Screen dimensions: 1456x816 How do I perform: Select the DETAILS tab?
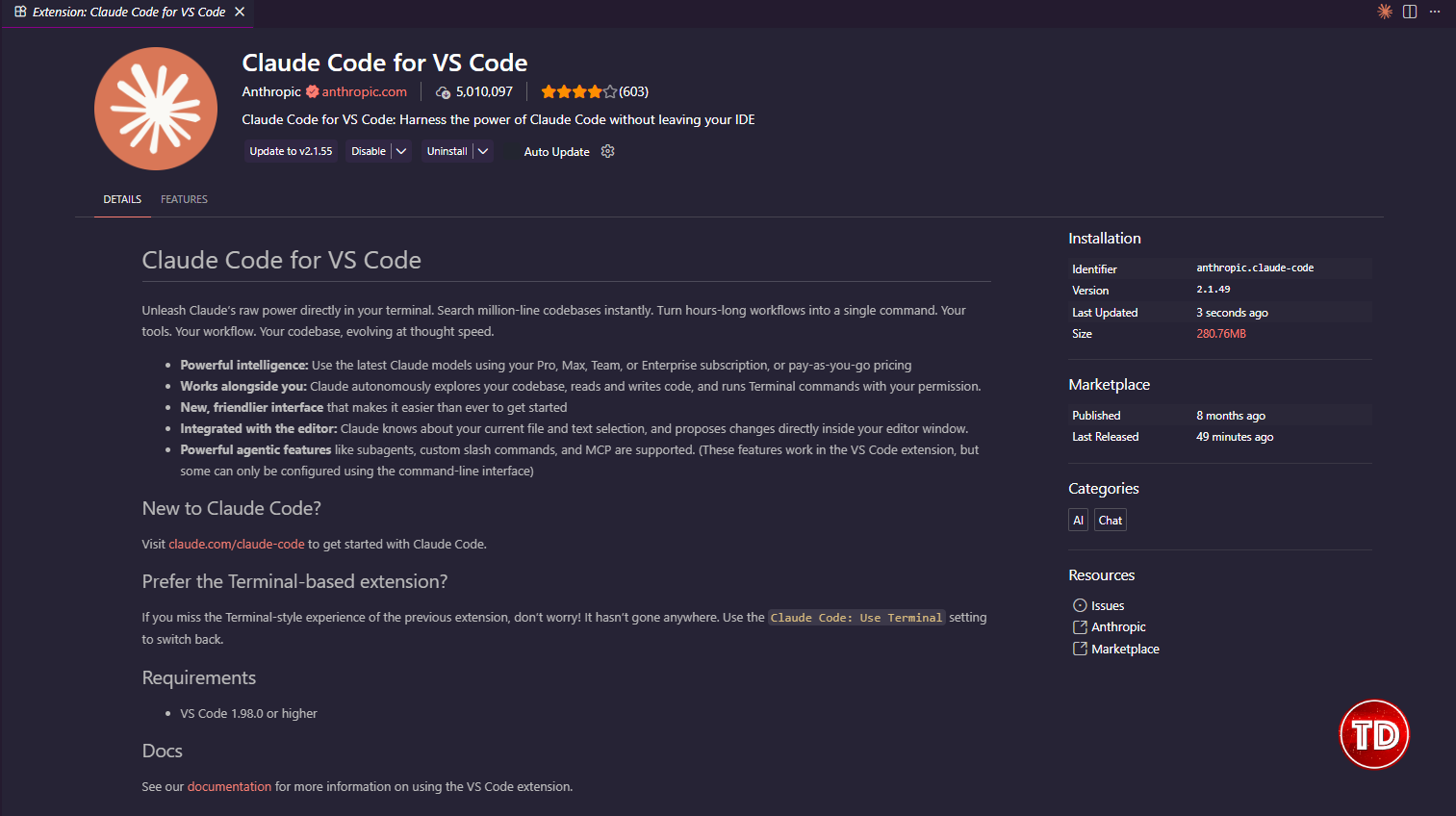click(x=121, y=199)
